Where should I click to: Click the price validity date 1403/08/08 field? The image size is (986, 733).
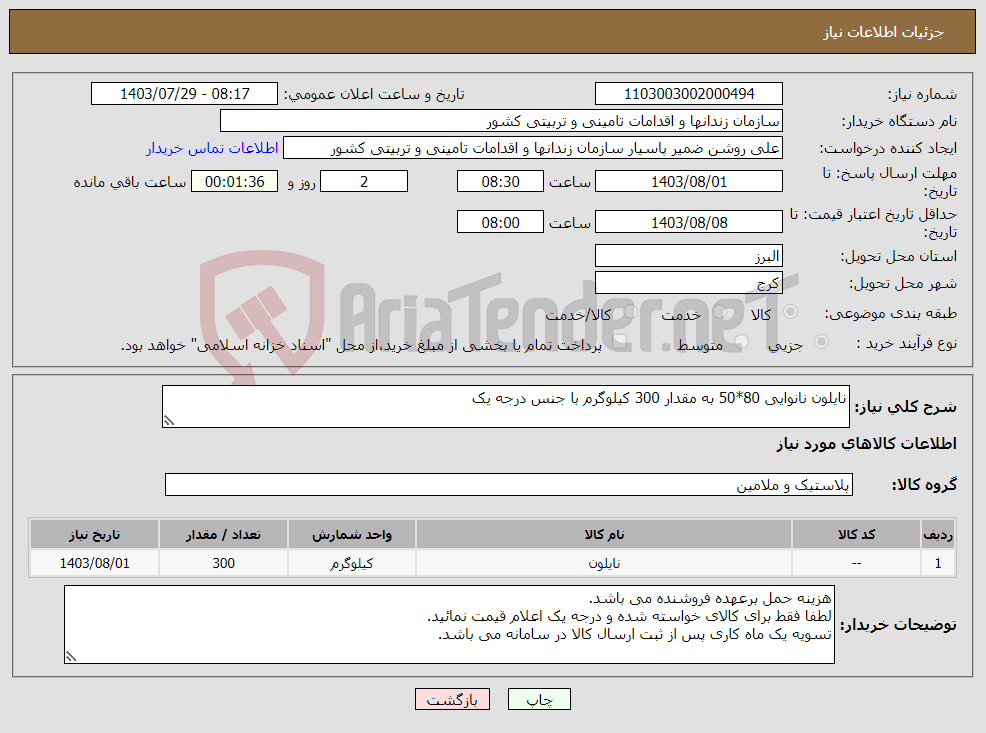pos(689,222)
